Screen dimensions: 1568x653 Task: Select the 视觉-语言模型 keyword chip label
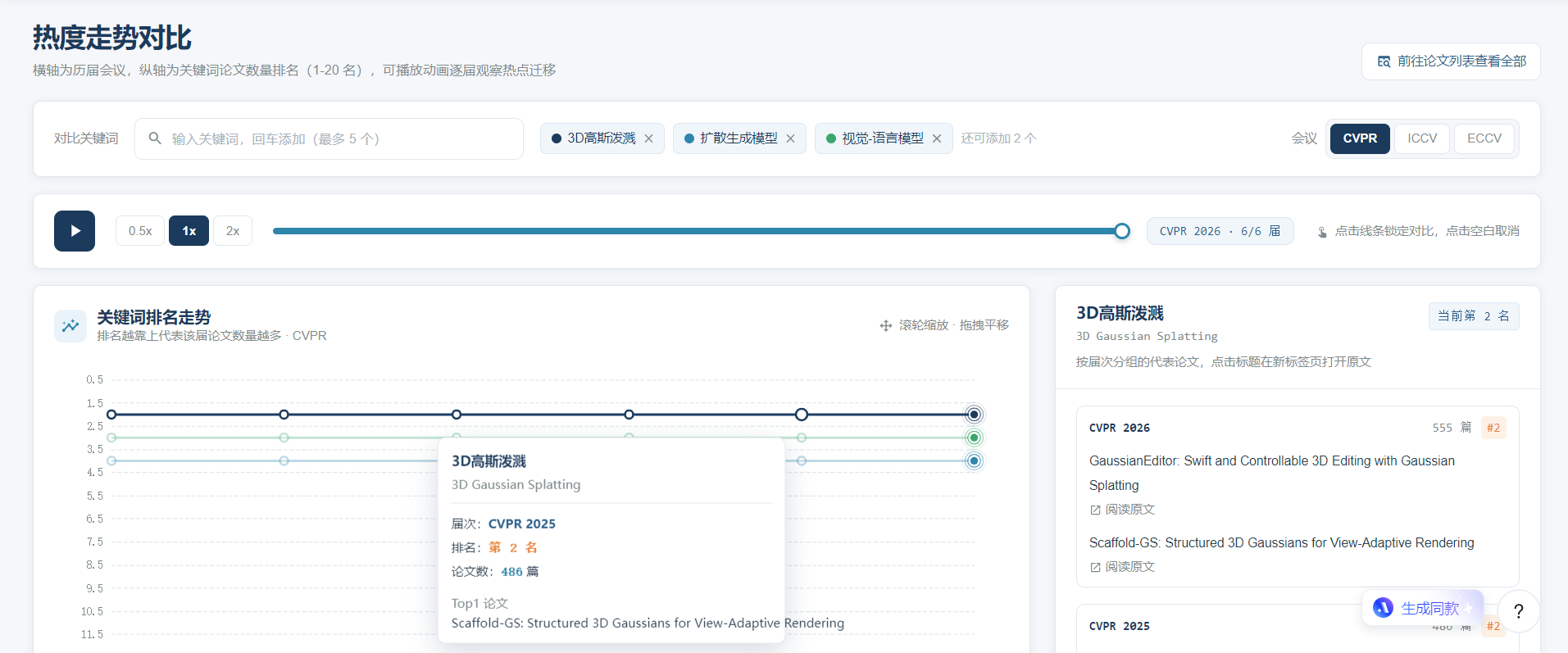coord(883,138)
